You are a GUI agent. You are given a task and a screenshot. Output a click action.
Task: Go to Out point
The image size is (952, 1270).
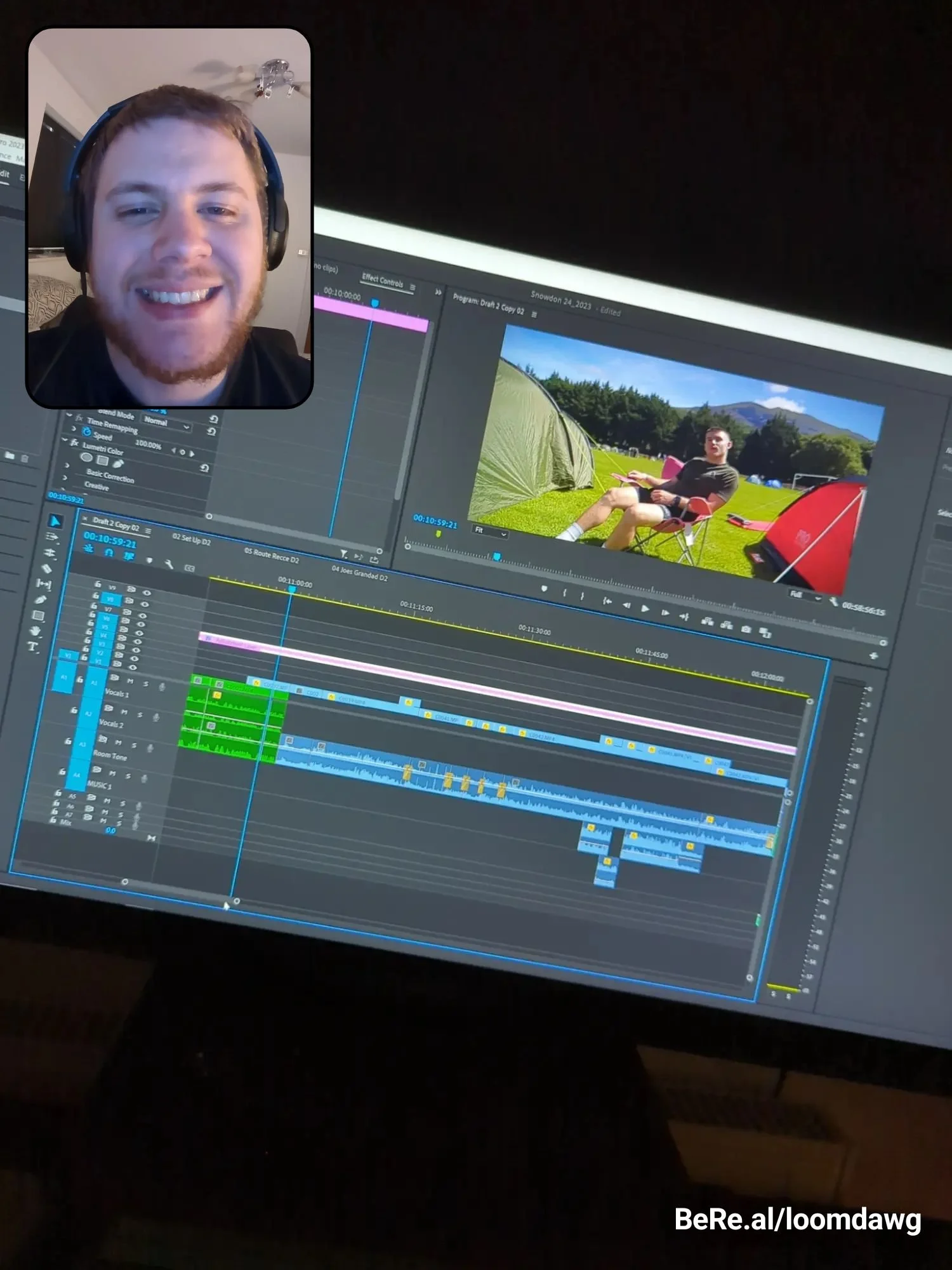click(684, 616)
